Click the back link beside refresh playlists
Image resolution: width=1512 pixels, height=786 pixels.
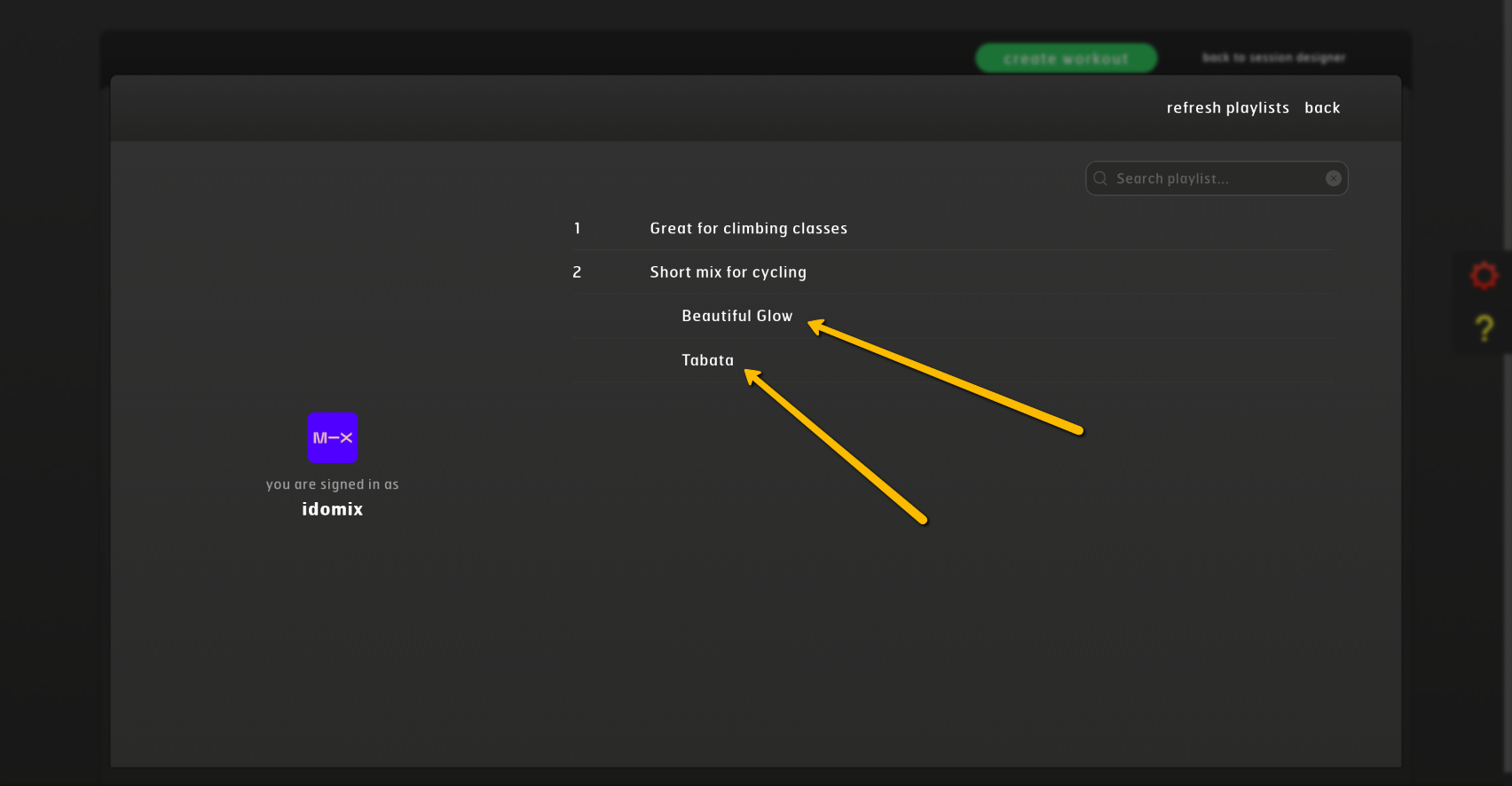click(1322, 108)
